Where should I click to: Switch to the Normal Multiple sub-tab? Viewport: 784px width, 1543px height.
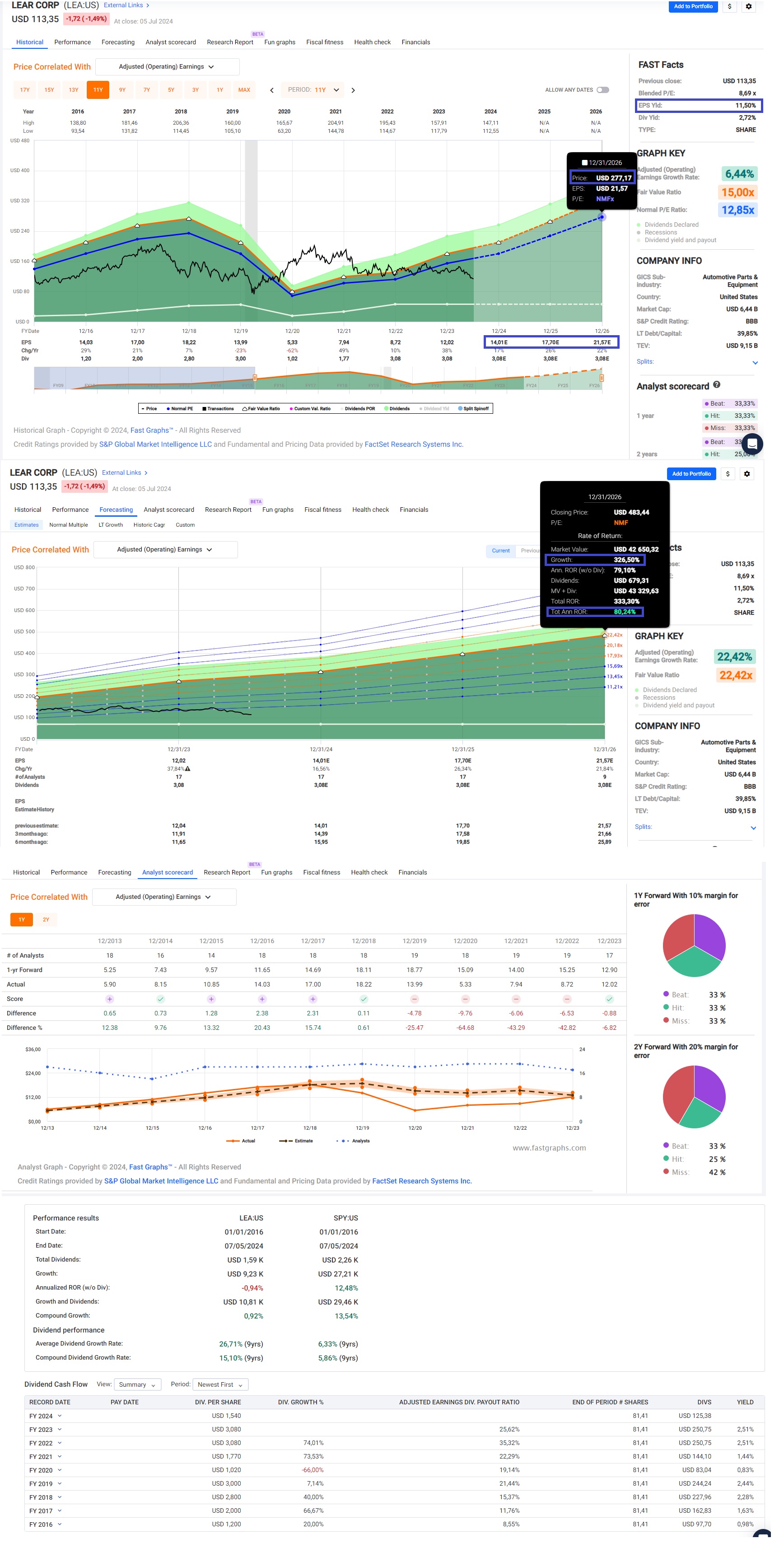tap(68, 525)
